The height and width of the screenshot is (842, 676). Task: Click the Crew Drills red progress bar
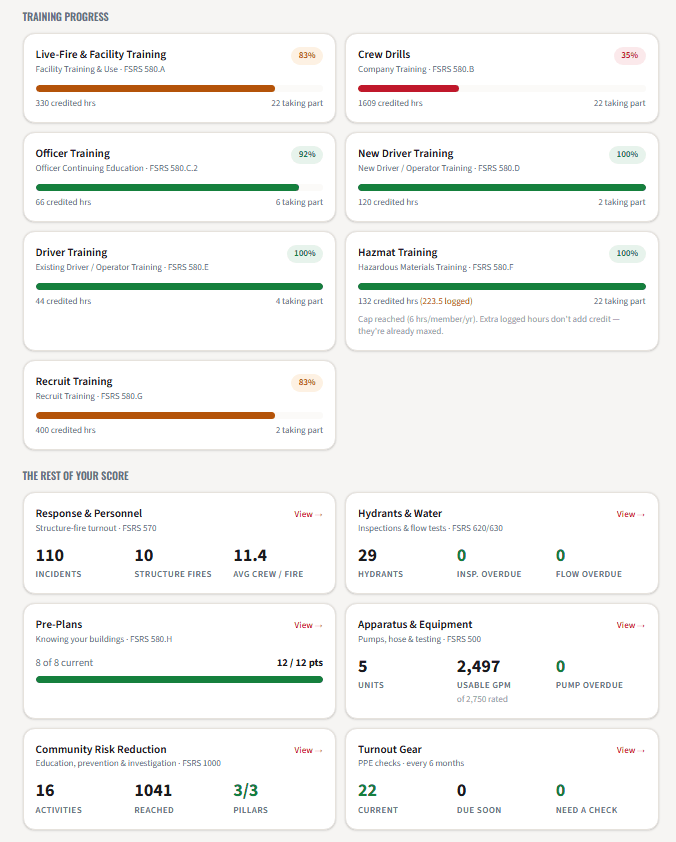point(409,89)
